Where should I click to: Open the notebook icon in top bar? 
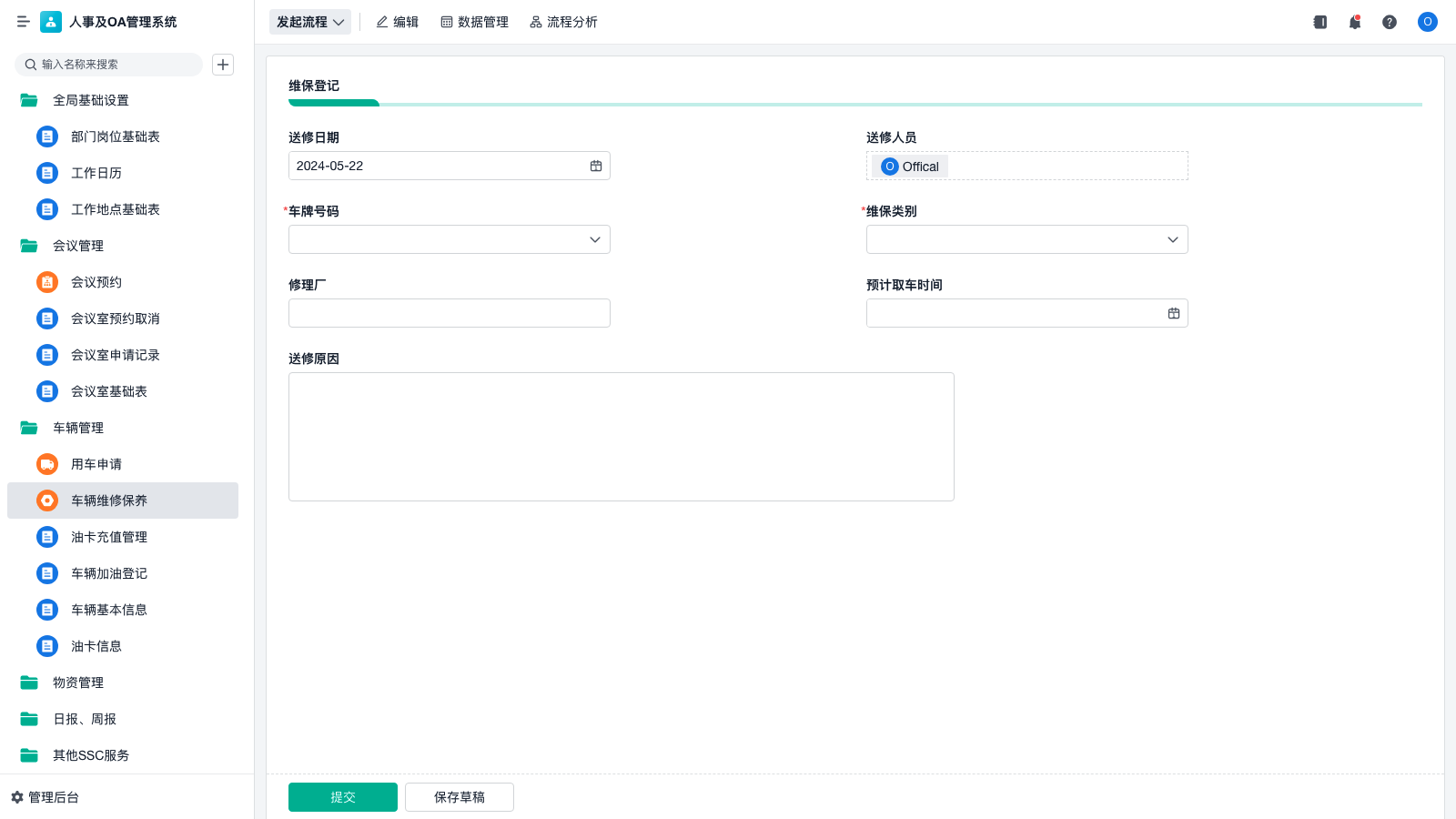click(1320, 22)
